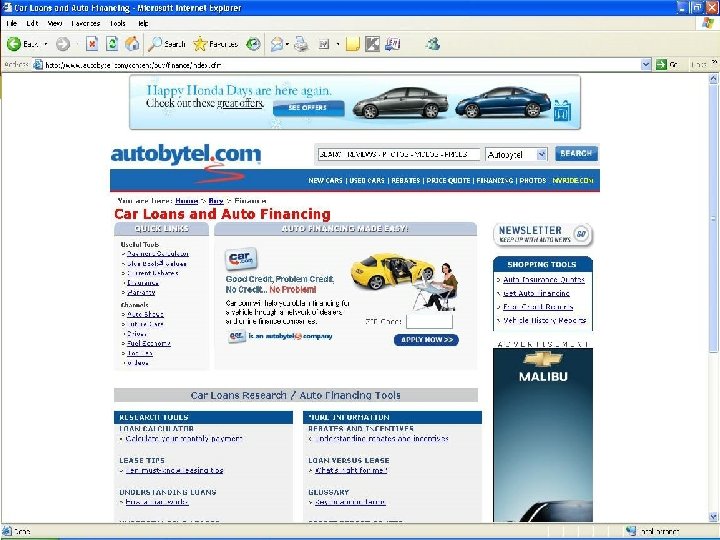720x540 pixels.
Task: Click the vertical scrollbar down arrow
Action: pyautogui.click(x=713, y=517)
